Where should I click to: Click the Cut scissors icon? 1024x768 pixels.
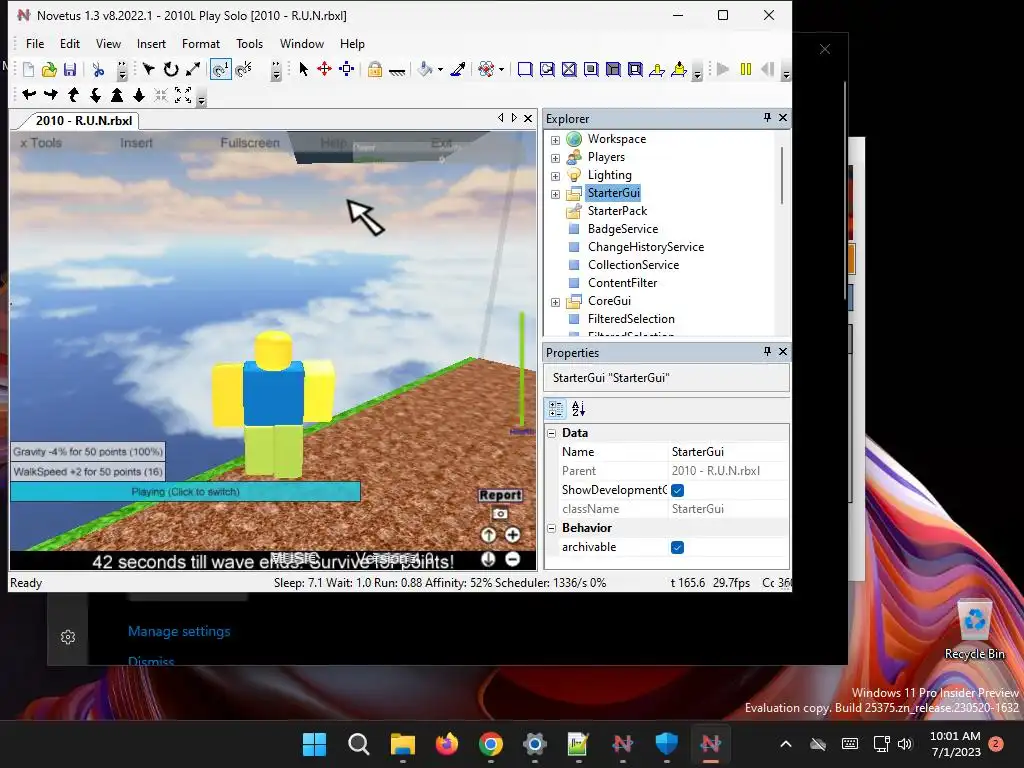[99, 69]
